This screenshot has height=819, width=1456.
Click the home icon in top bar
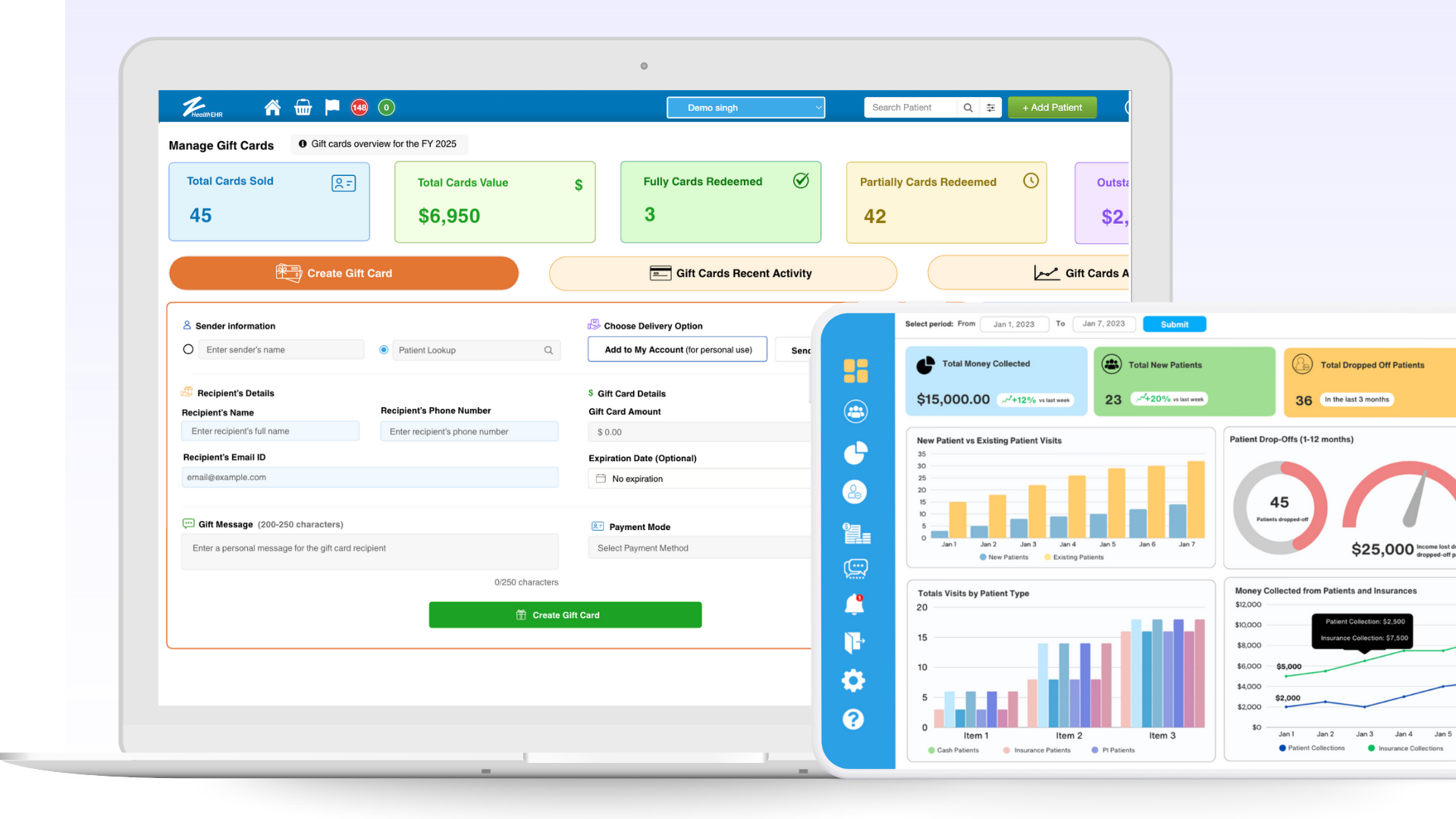(272, 108)
